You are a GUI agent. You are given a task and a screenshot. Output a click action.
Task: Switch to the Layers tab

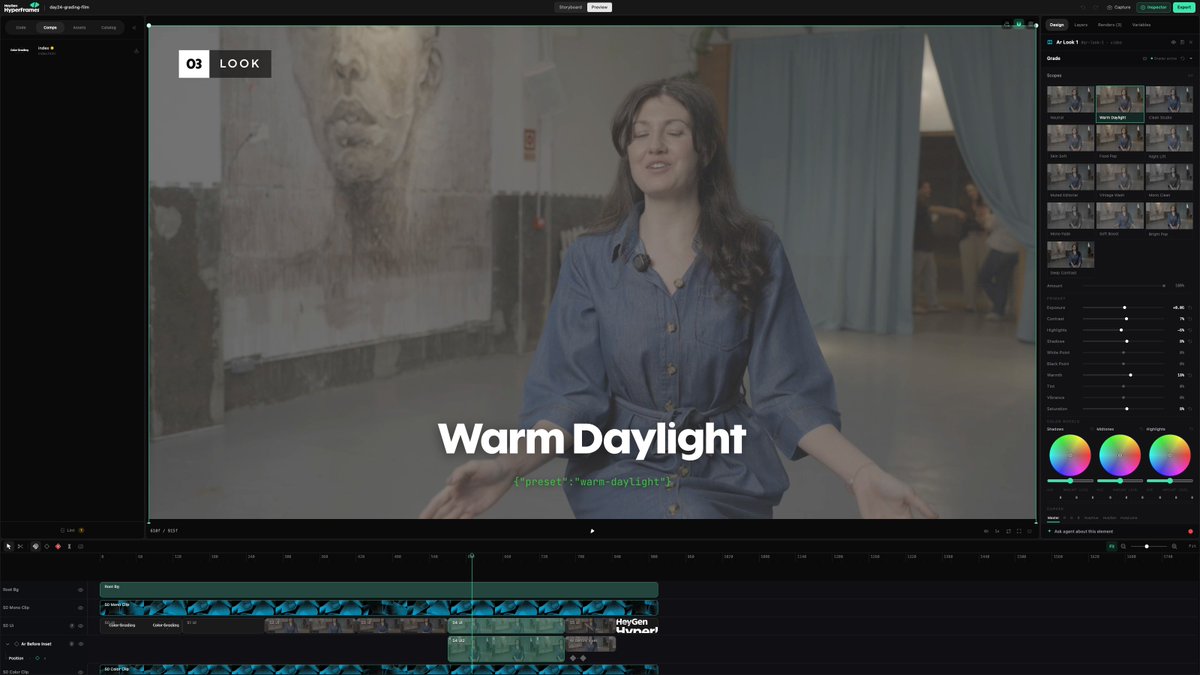pyautogui.click(x=1081, y=24)
